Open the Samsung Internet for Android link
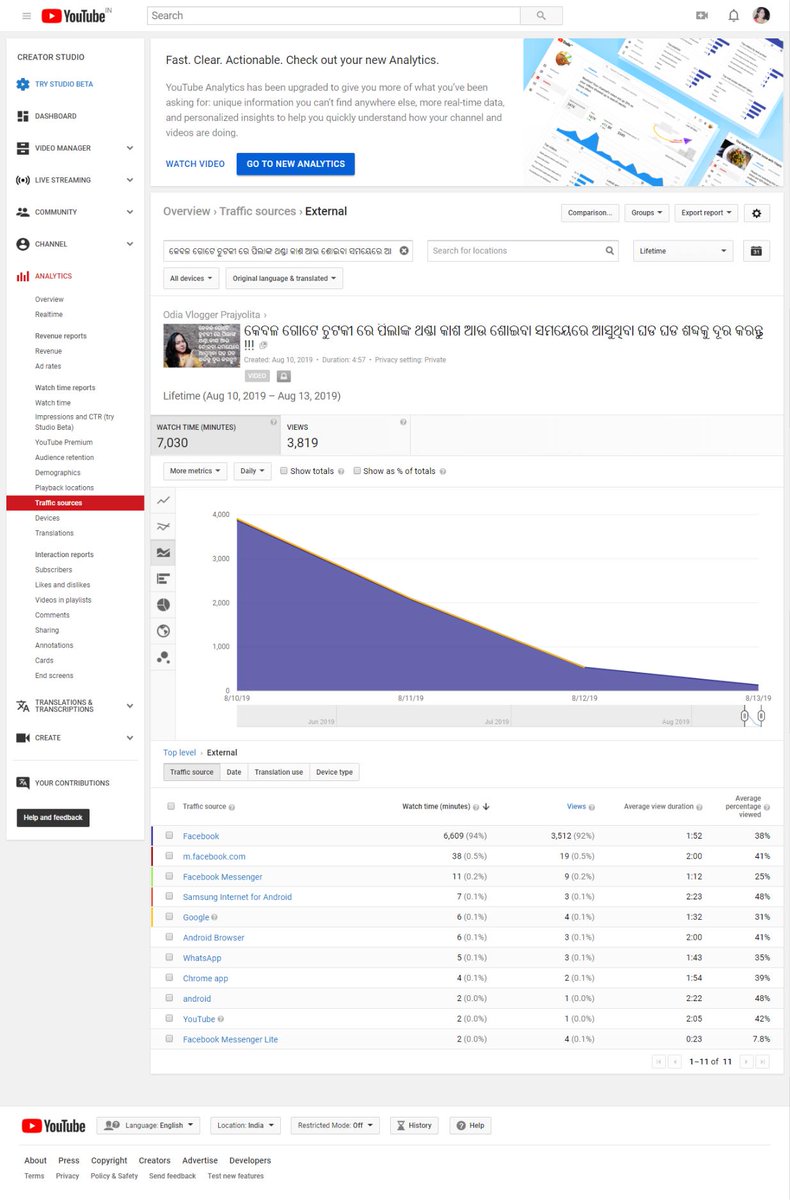This screenshot has height=1200, width=790. (x=237, y=897)
